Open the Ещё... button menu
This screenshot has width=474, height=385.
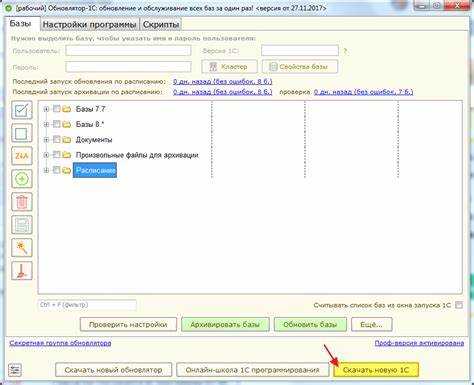pos(371,324)
